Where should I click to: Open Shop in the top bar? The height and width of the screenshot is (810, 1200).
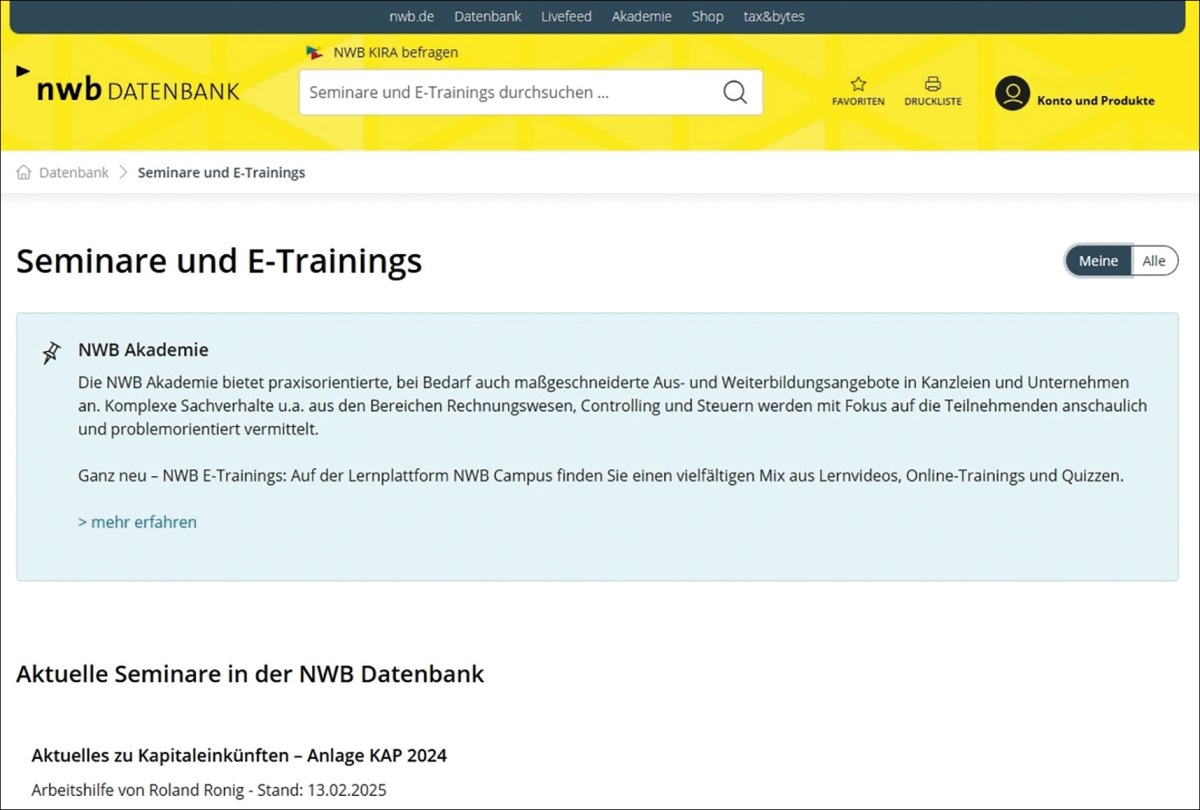tap(707, 16)
